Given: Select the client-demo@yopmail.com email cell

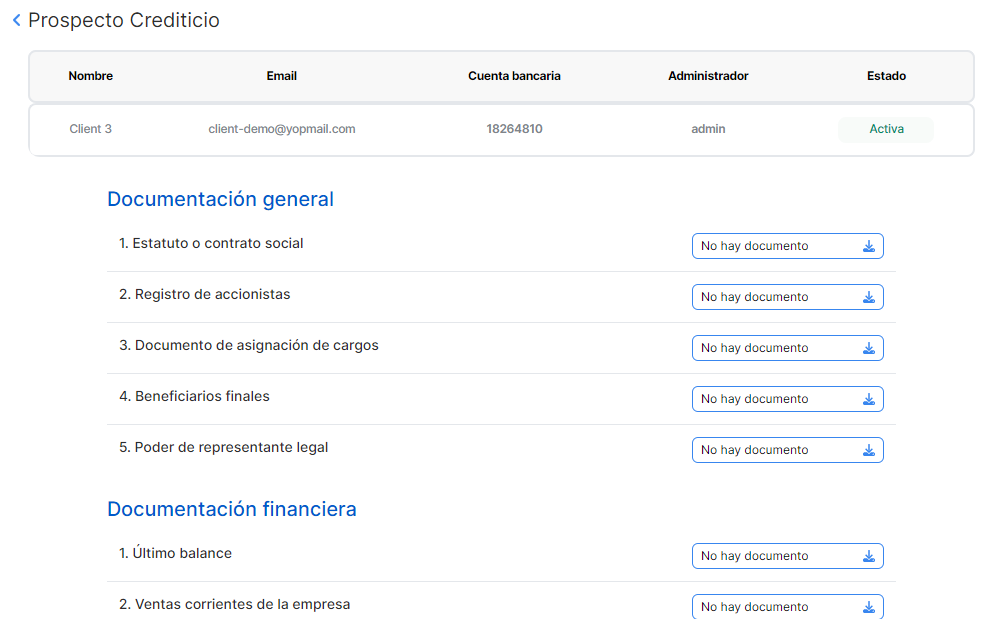Looking at the screenshot, I should 281,129.
